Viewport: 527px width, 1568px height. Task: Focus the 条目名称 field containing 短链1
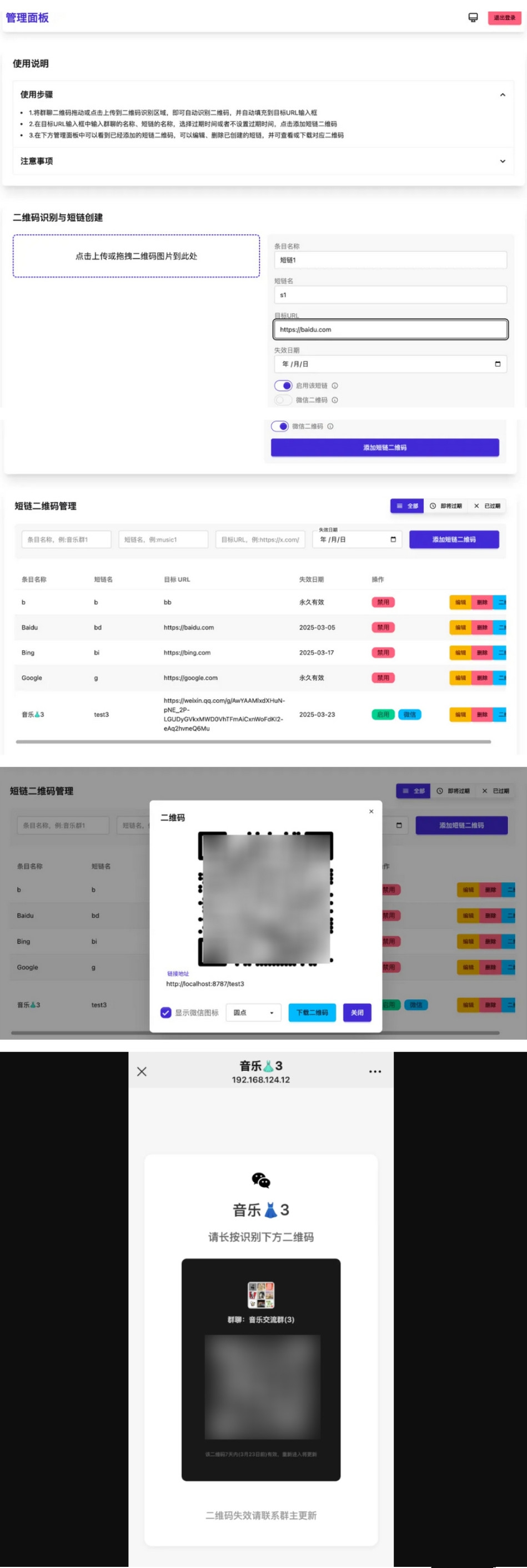390,260
